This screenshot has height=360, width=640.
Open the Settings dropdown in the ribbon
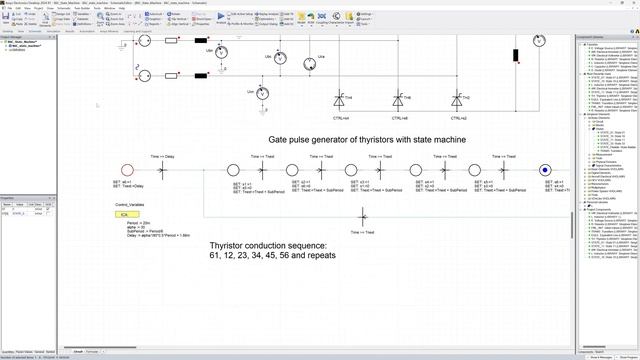coord(364,14)
